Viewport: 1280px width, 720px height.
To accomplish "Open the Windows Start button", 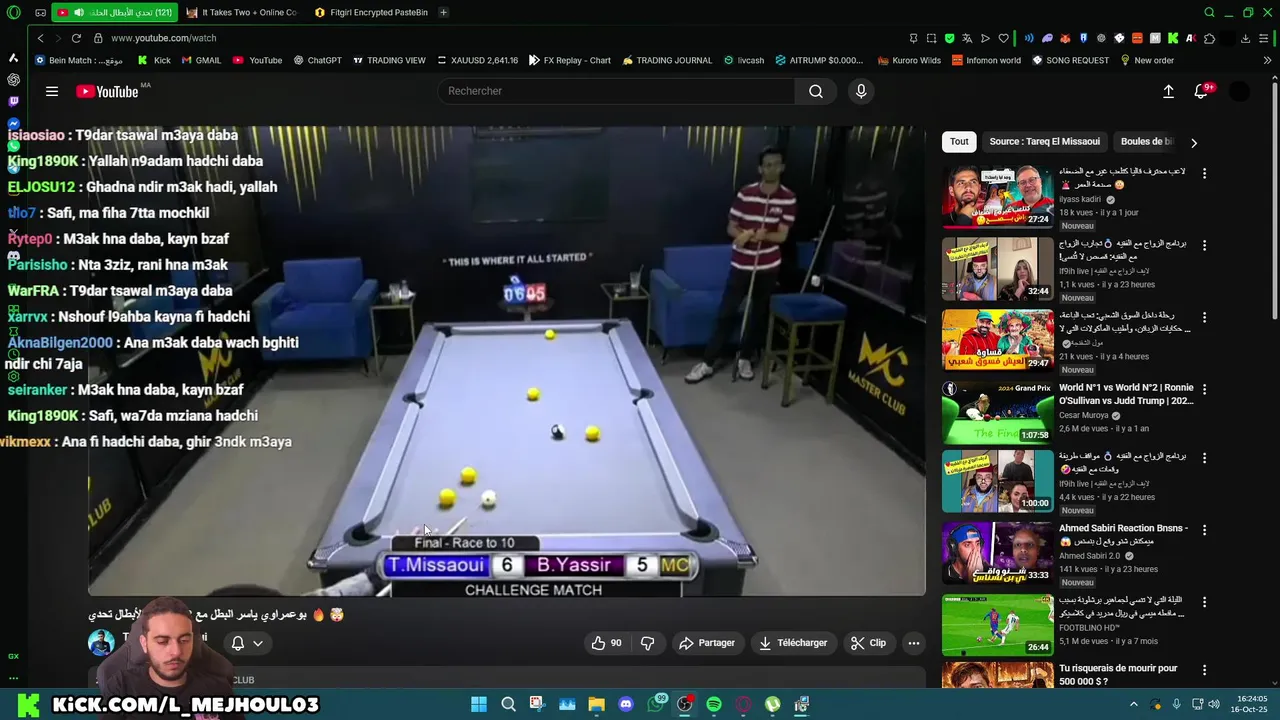I will [479, 704].
